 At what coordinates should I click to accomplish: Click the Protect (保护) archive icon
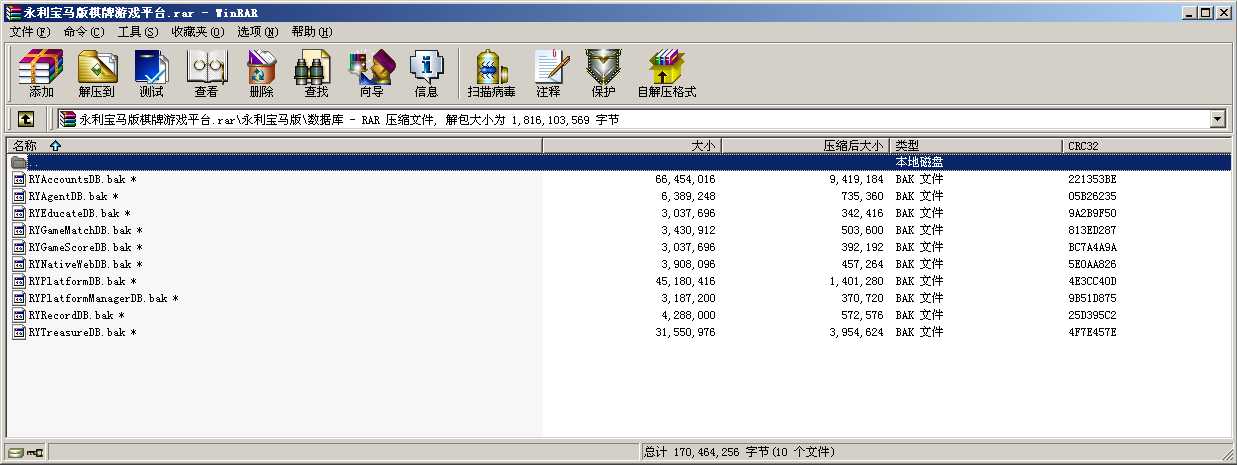click(603, 73)
